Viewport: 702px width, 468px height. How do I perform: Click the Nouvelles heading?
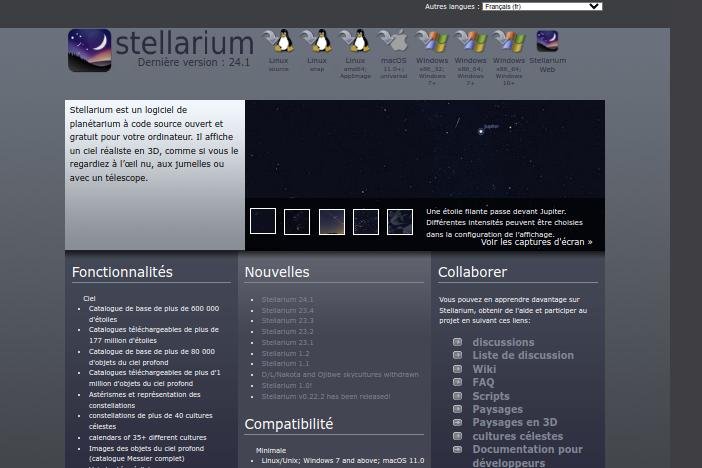tap(277, 272)
